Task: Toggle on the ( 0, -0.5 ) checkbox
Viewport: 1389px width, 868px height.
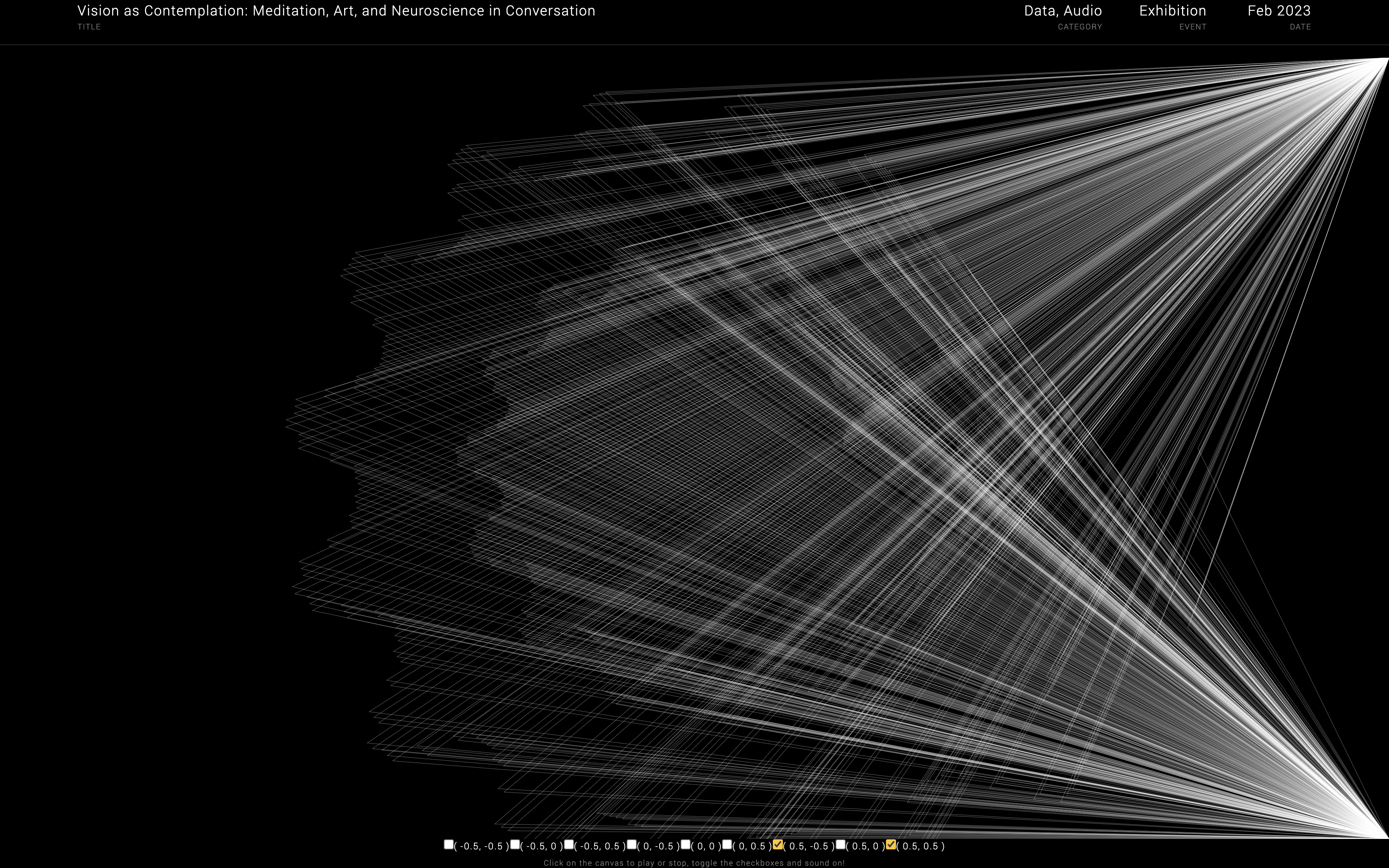Action: (x=631, y=844)
